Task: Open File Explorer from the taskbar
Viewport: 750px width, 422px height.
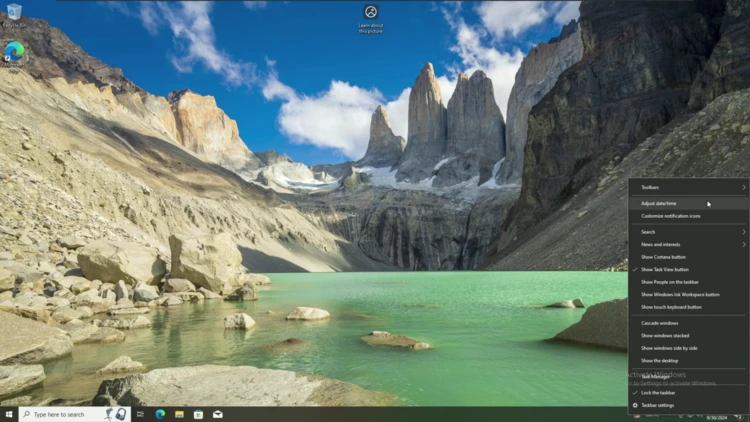Action: pos(179,414)
